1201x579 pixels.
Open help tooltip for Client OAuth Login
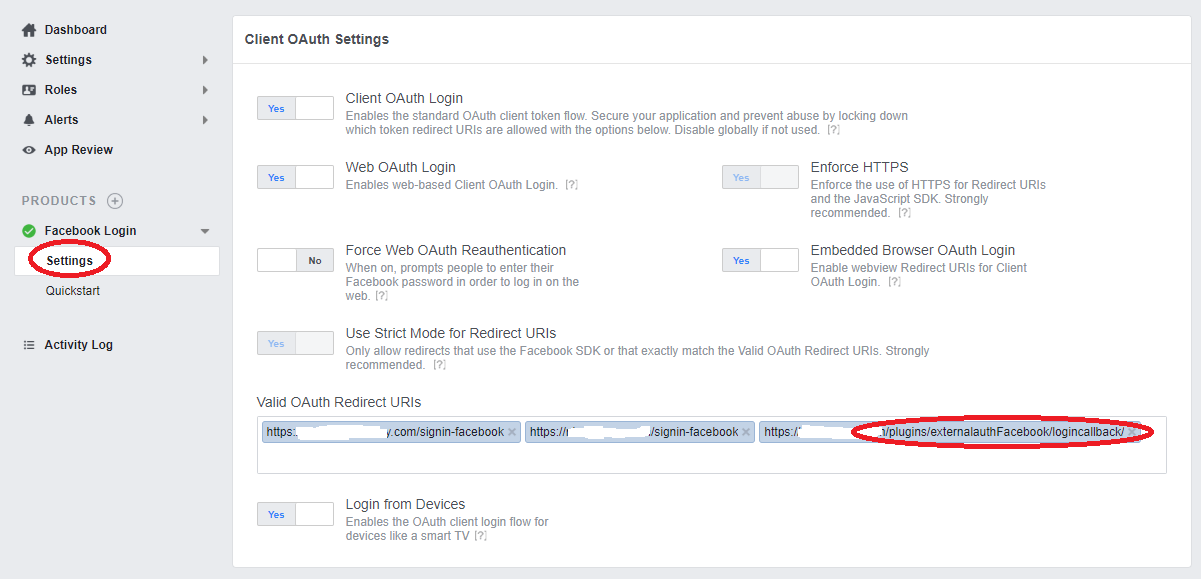(833, 130)
